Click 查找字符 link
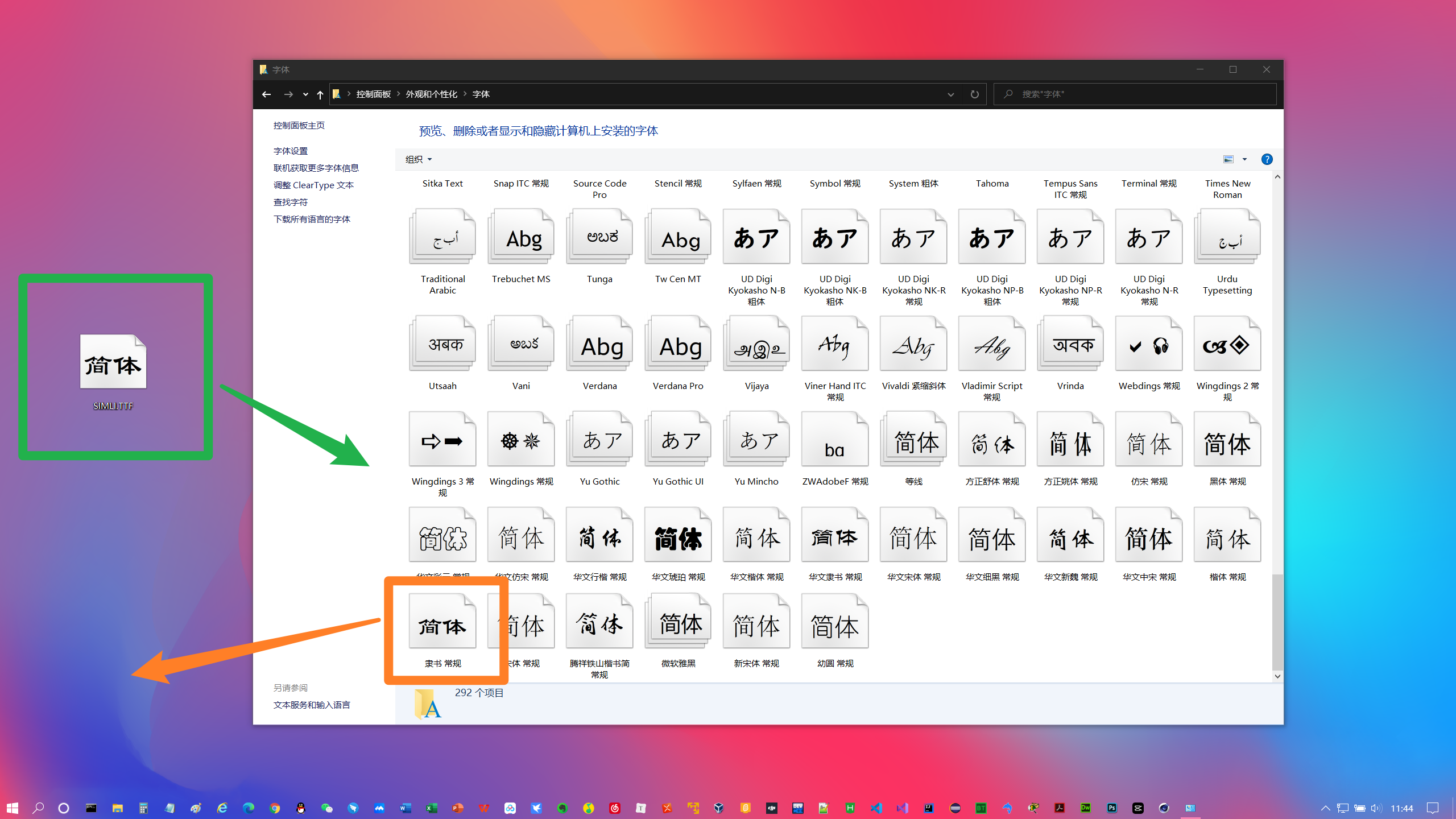The height and width of the screenshot is (819, 1456). (x=291, y=202)
